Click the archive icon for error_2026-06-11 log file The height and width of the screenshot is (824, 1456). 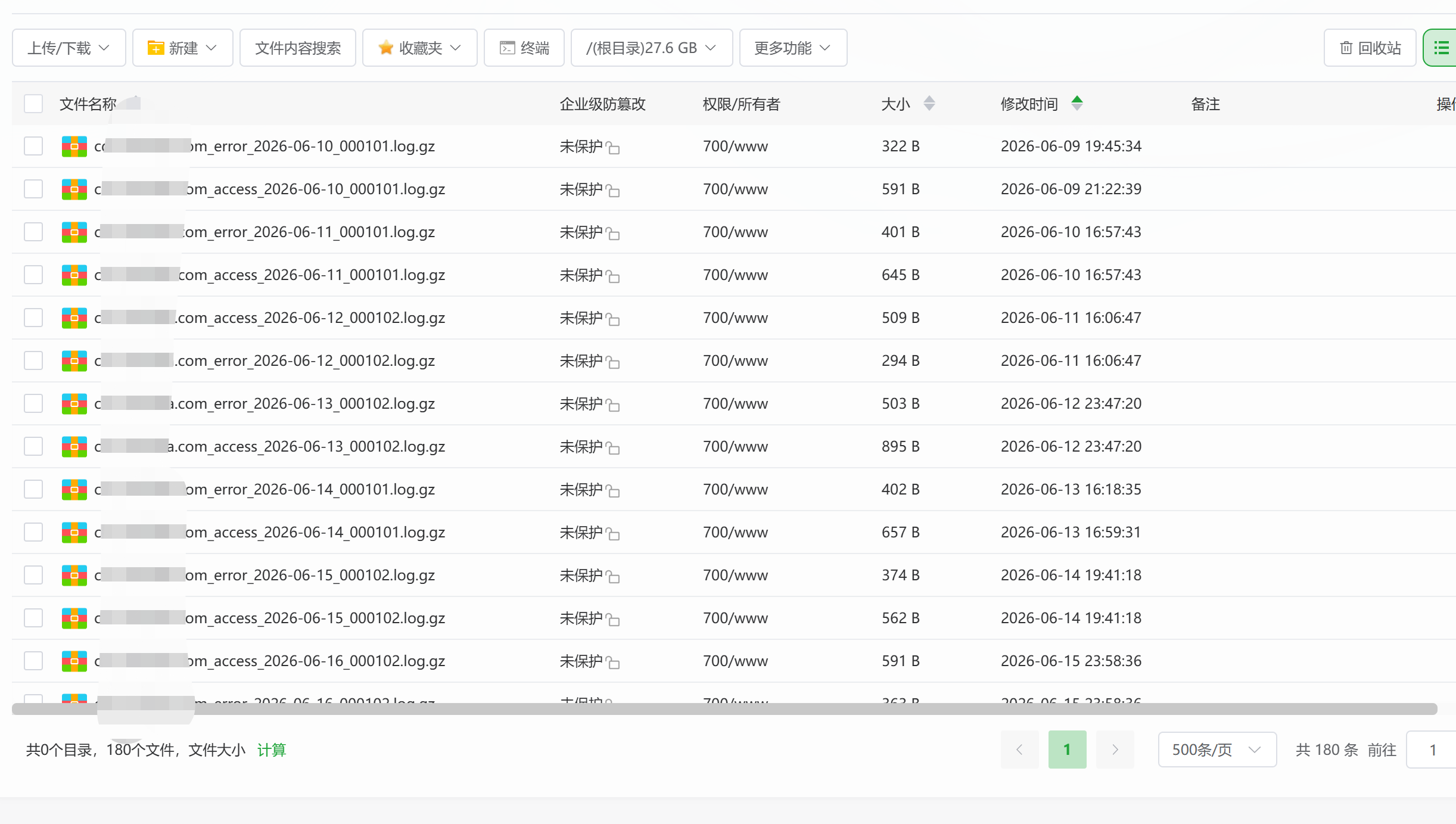74,232
